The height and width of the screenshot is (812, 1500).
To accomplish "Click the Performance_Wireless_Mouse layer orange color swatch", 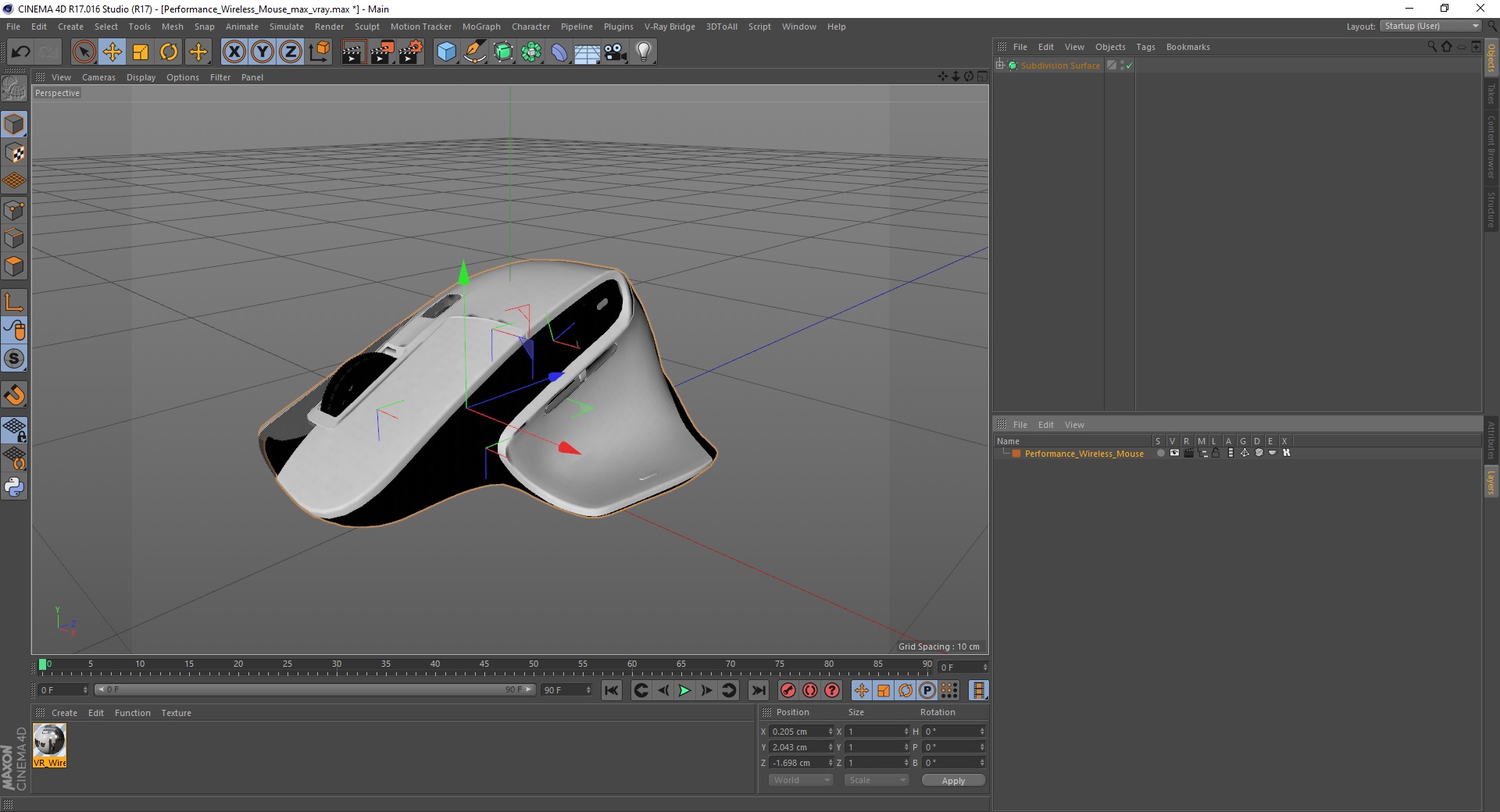I will click(x=1016, y=454).
